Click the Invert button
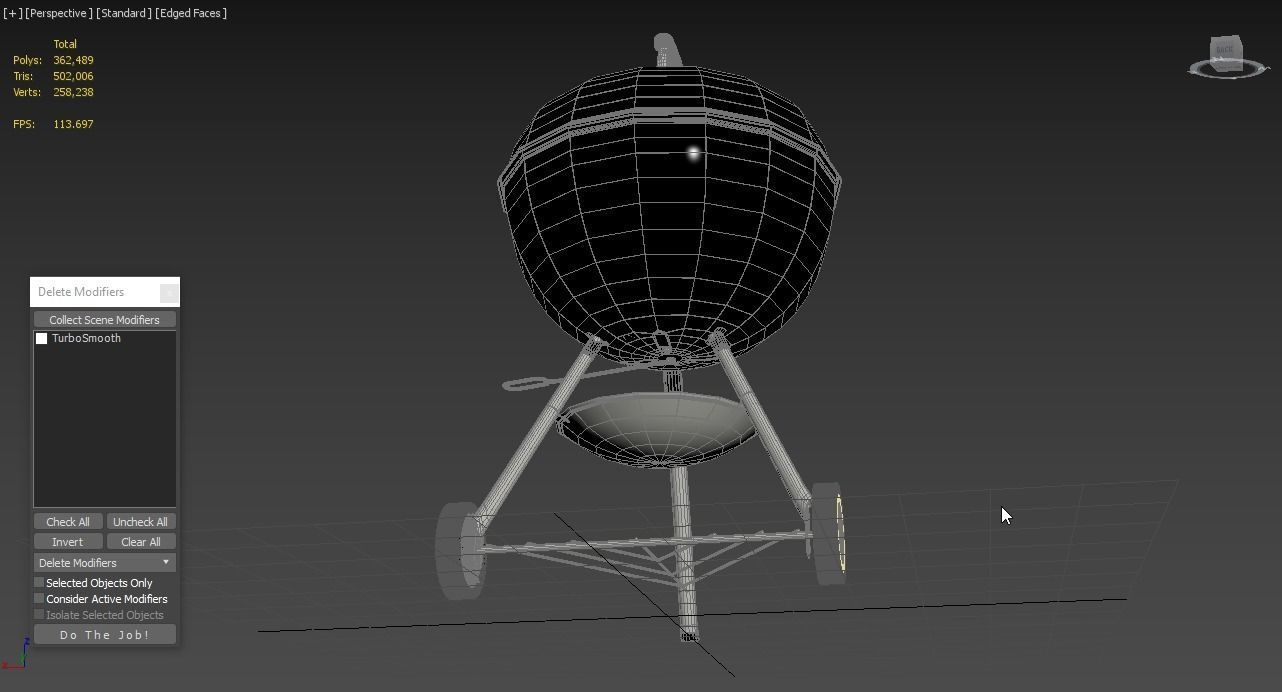This screenshot has width=1282, height=692. [68, 542]
